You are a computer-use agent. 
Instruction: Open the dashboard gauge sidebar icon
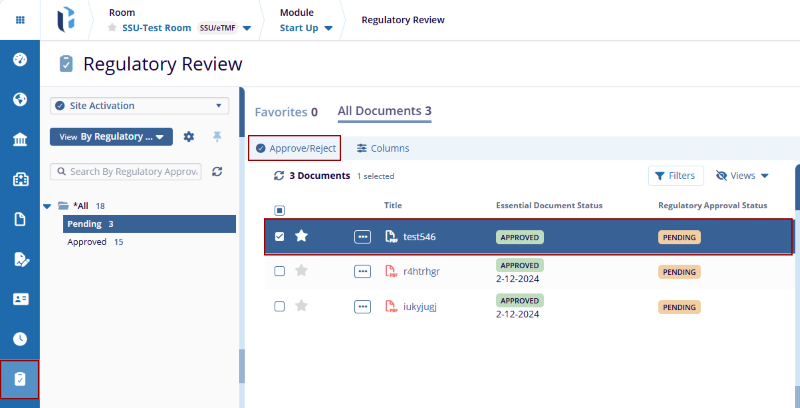click(x=20, y=59)
